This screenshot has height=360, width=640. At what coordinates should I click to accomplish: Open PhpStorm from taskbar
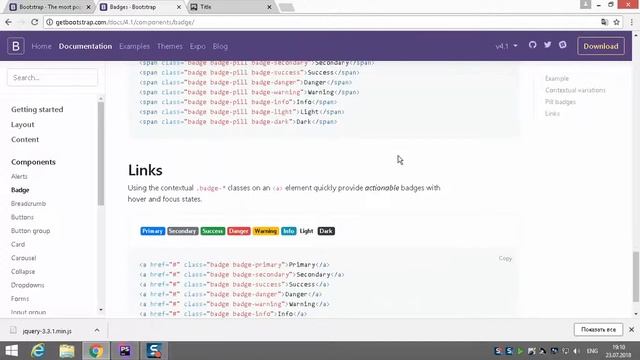click(x=125, y=351)
